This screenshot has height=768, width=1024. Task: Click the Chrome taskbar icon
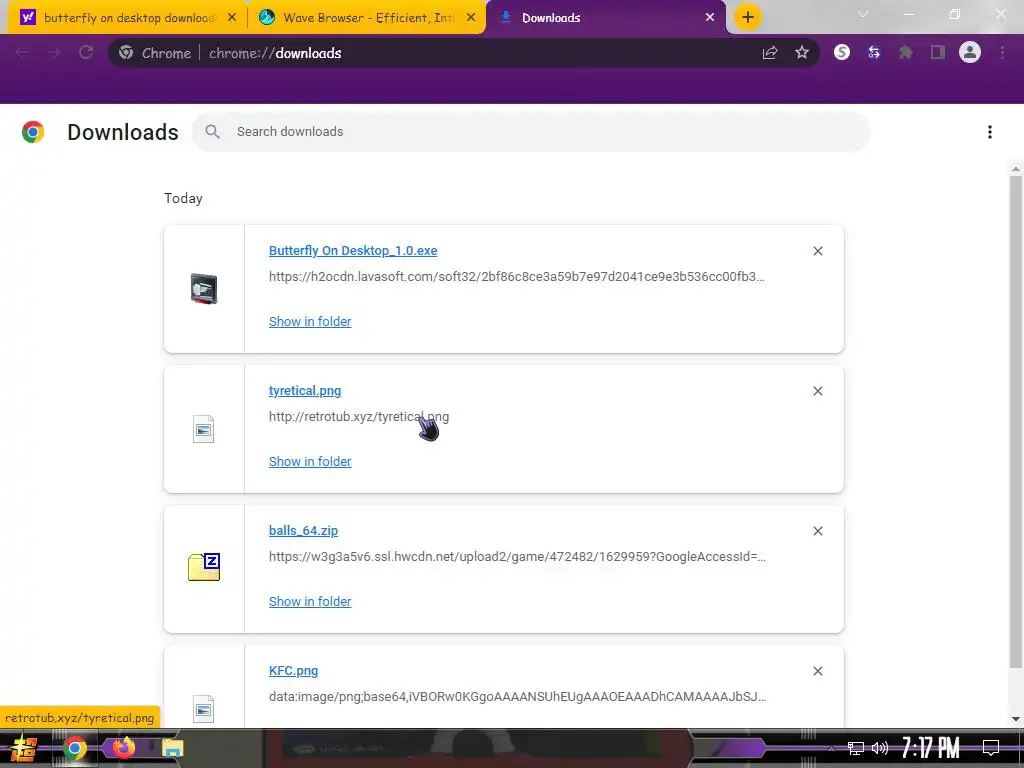coord(74,748)
